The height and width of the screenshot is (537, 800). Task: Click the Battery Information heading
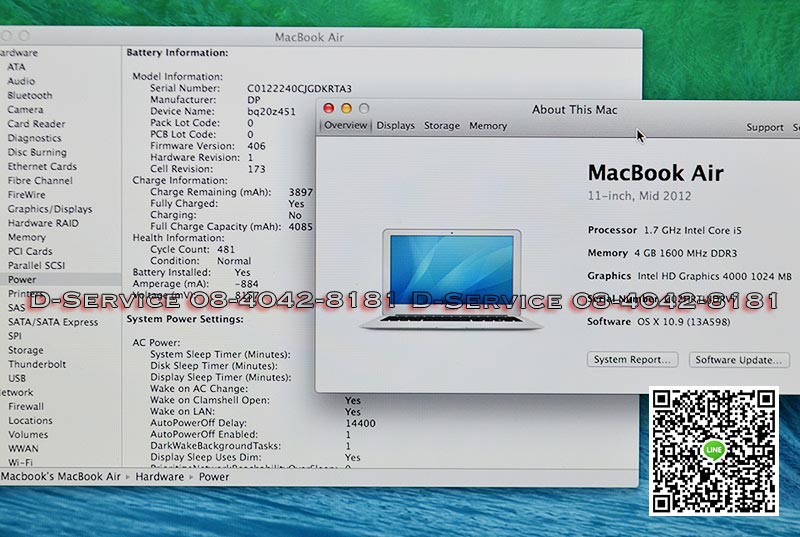(177, 53)
